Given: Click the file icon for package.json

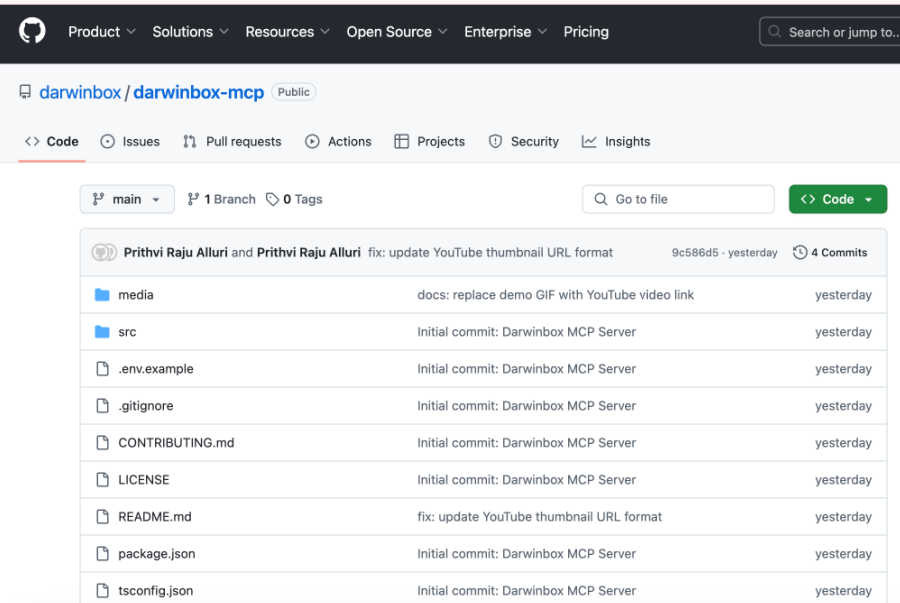Looking at the screenshot, I should click(x=102, y=554).
